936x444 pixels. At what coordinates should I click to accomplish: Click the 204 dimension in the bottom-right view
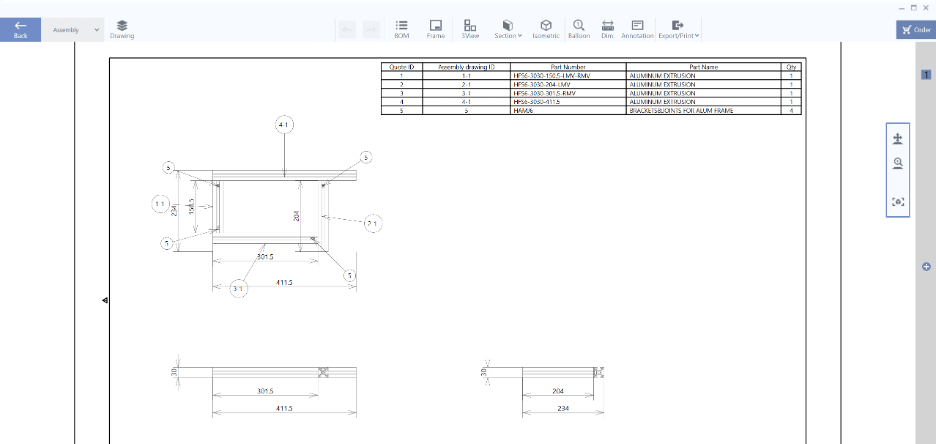click(558, 391)
